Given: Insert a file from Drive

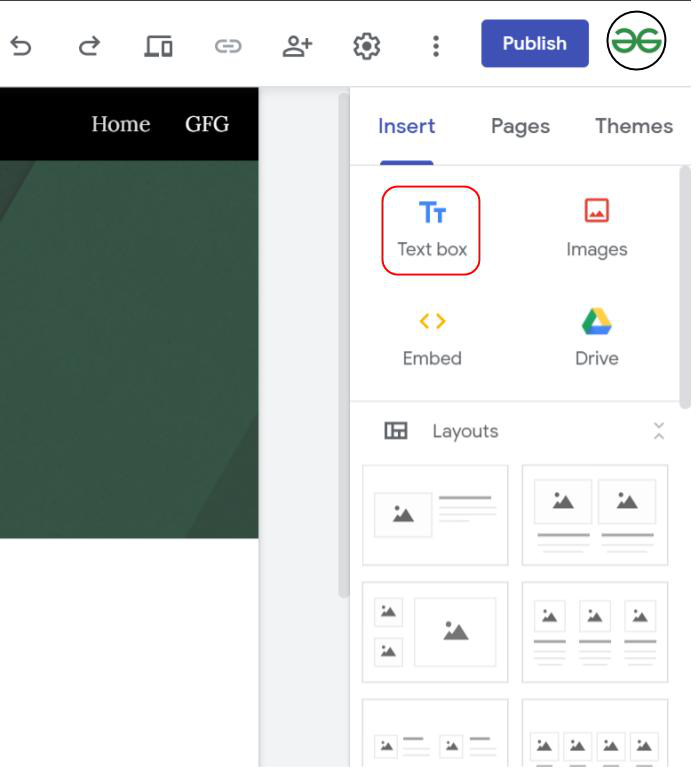Looking at the screenshot, I should (x=597, y=339).
